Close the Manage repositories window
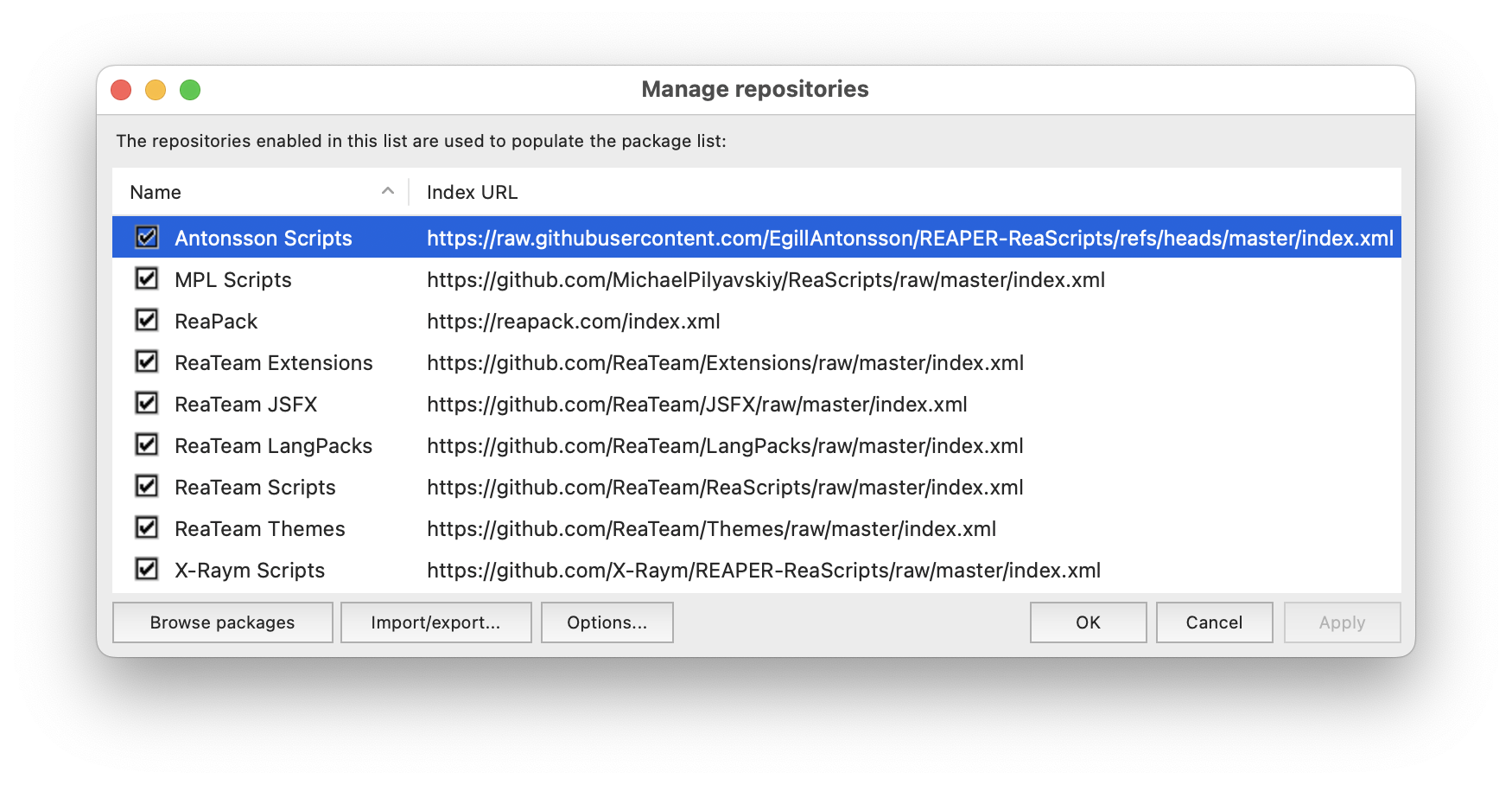The image size is (1512, 785). tap(121, 90)
